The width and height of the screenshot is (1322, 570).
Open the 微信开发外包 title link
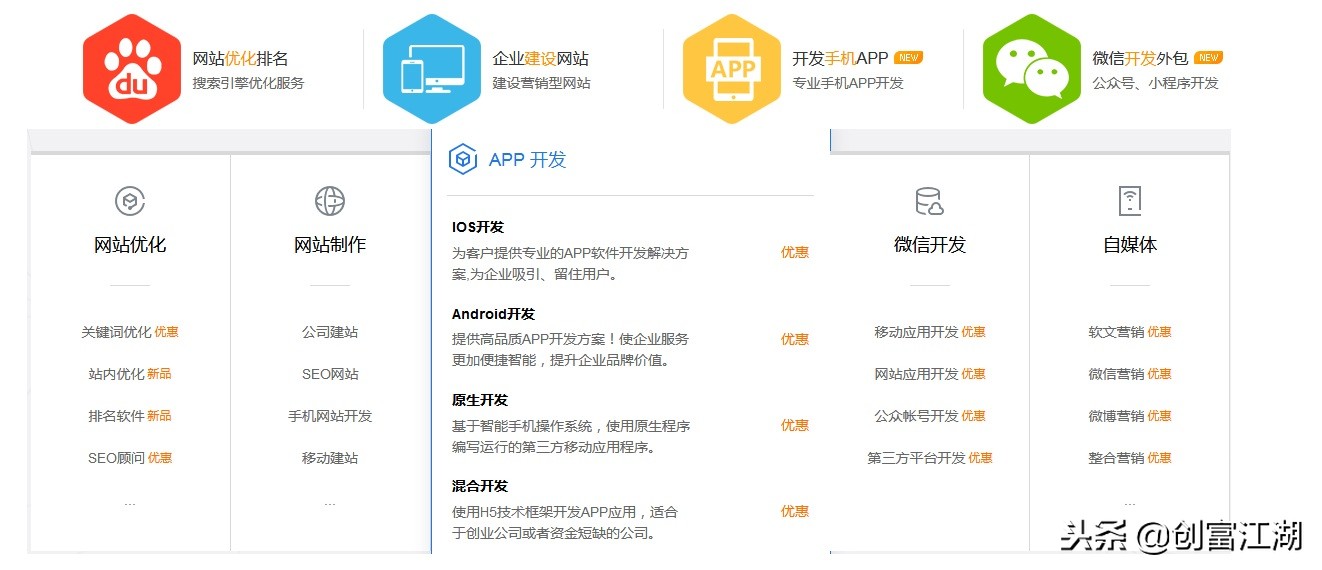coord(1141,58)
